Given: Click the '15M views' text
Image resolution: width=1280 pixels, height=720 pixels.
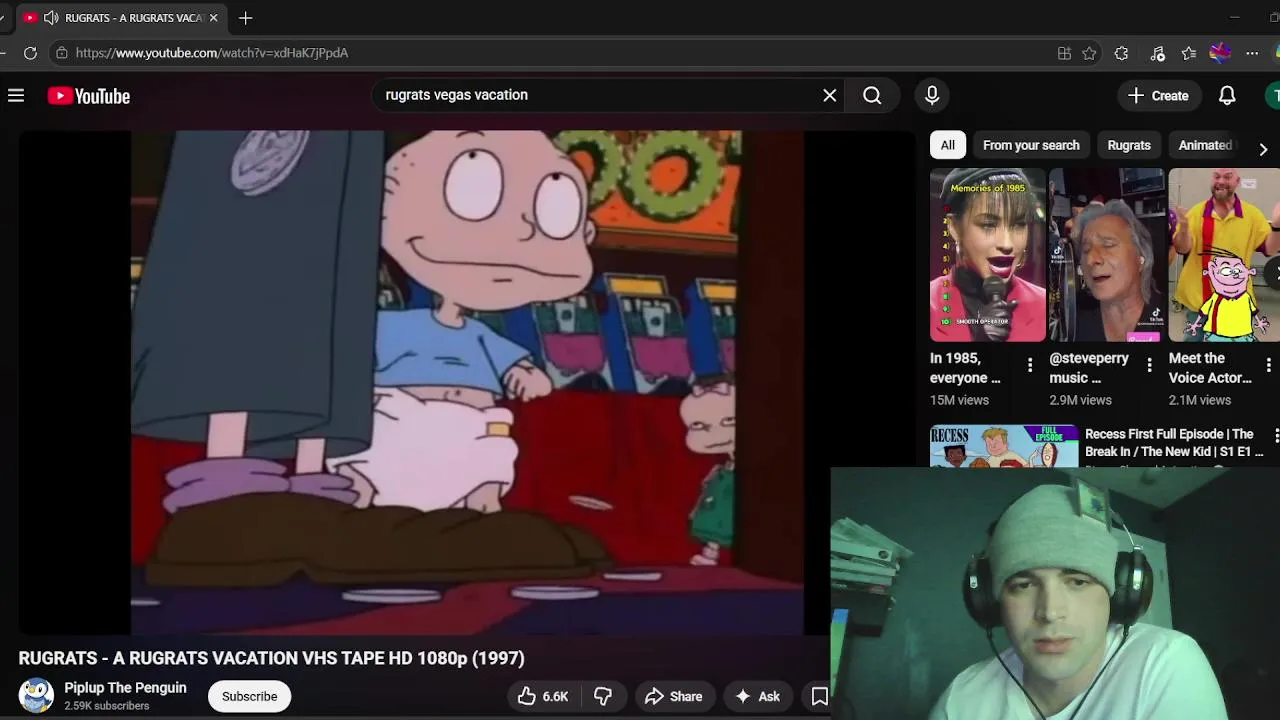Looking at the screenshot, I should point(959,400).
